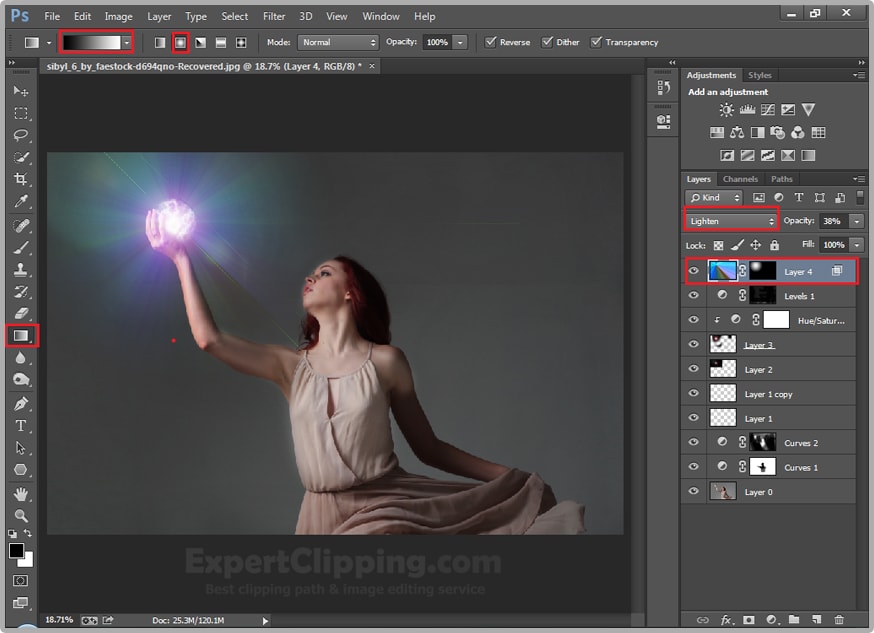Toggle the Dither checkbox
The image size is (874, 633).
tap(547, 42)
